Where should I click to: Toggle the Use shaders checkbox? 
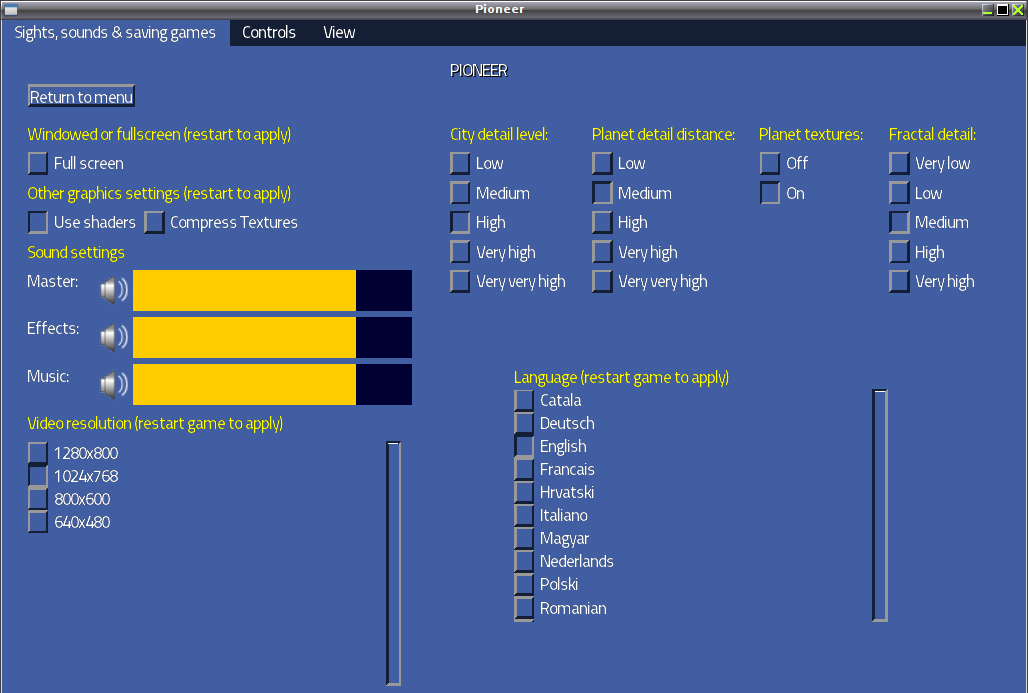click(x=38, y=222)
